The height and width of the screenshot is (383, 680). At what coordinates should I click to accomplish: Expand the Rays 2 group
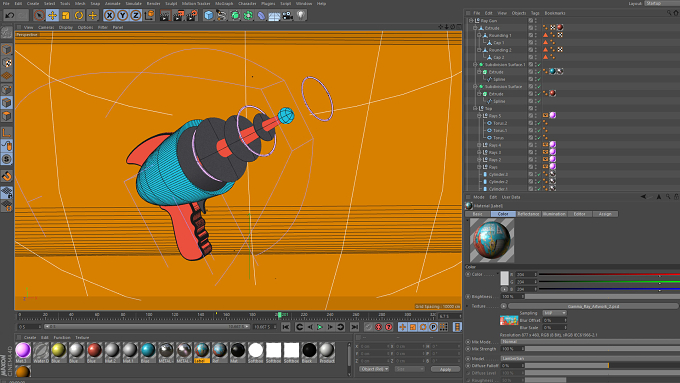coord(479,160)
